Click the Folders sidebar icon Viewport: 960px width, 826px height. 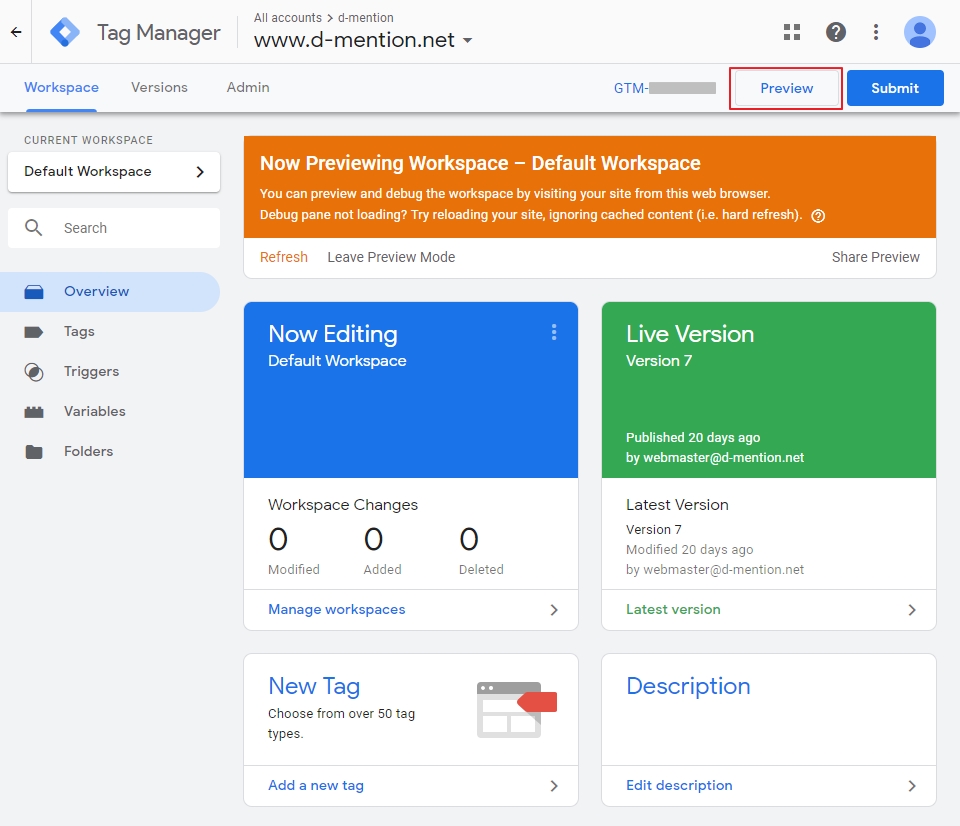34,452
